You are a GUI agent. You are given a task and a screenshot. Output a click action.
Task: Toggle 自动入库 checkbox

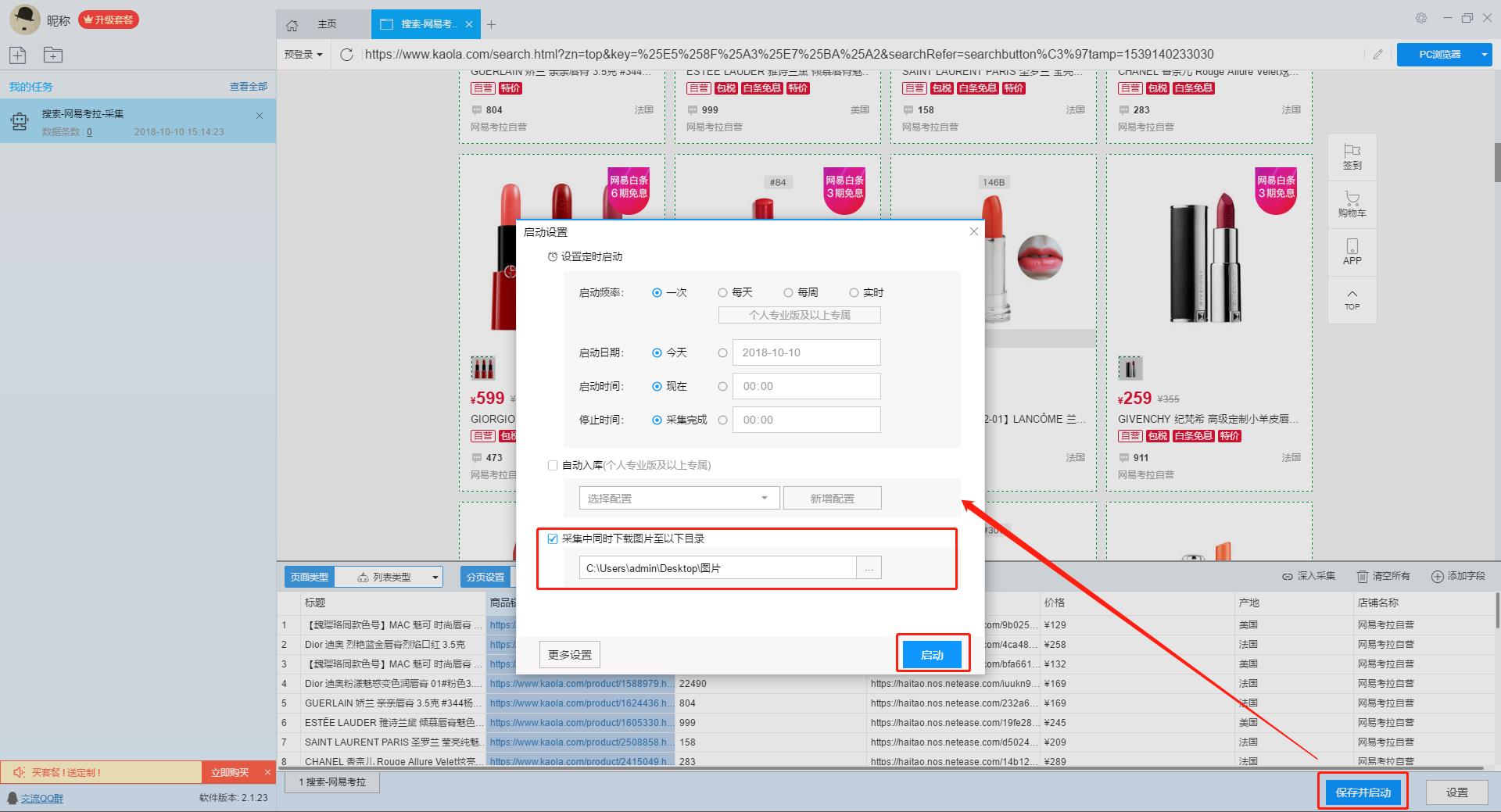pyautogui.click(x=553, y=465)
